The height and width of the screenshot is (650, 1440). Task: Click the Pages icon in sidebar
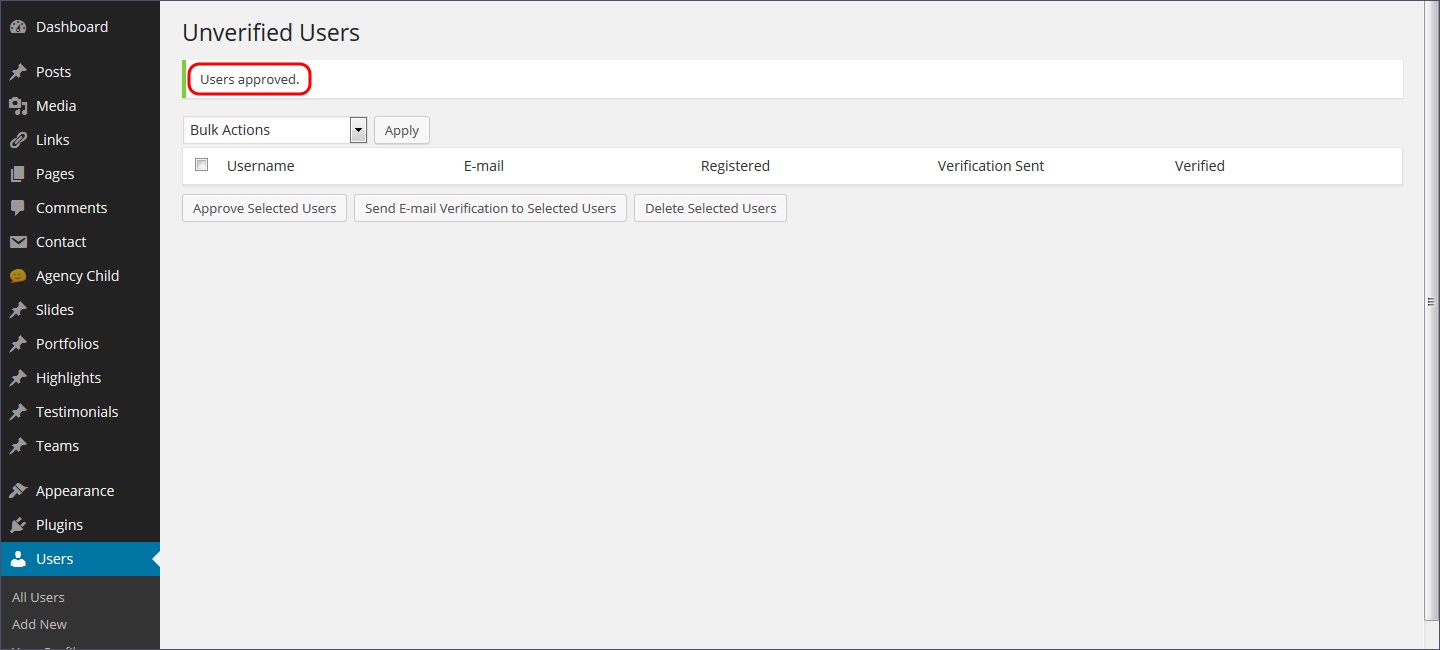18,174
